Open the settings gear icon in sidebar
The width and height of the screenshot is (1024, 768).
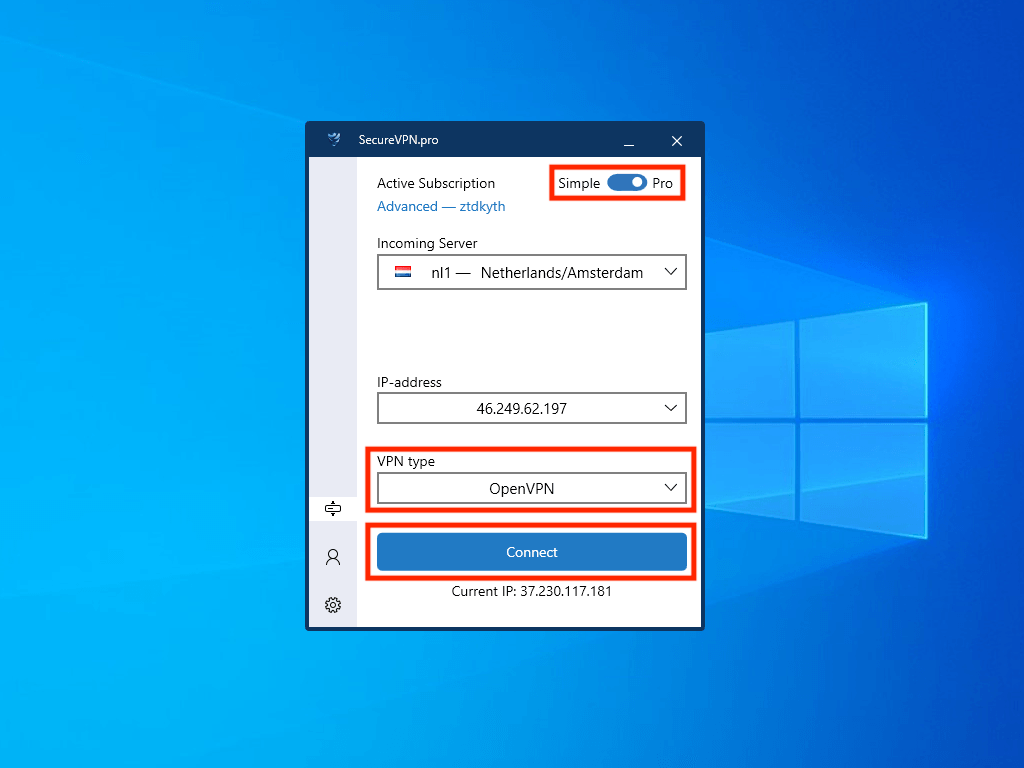[333, 605]
